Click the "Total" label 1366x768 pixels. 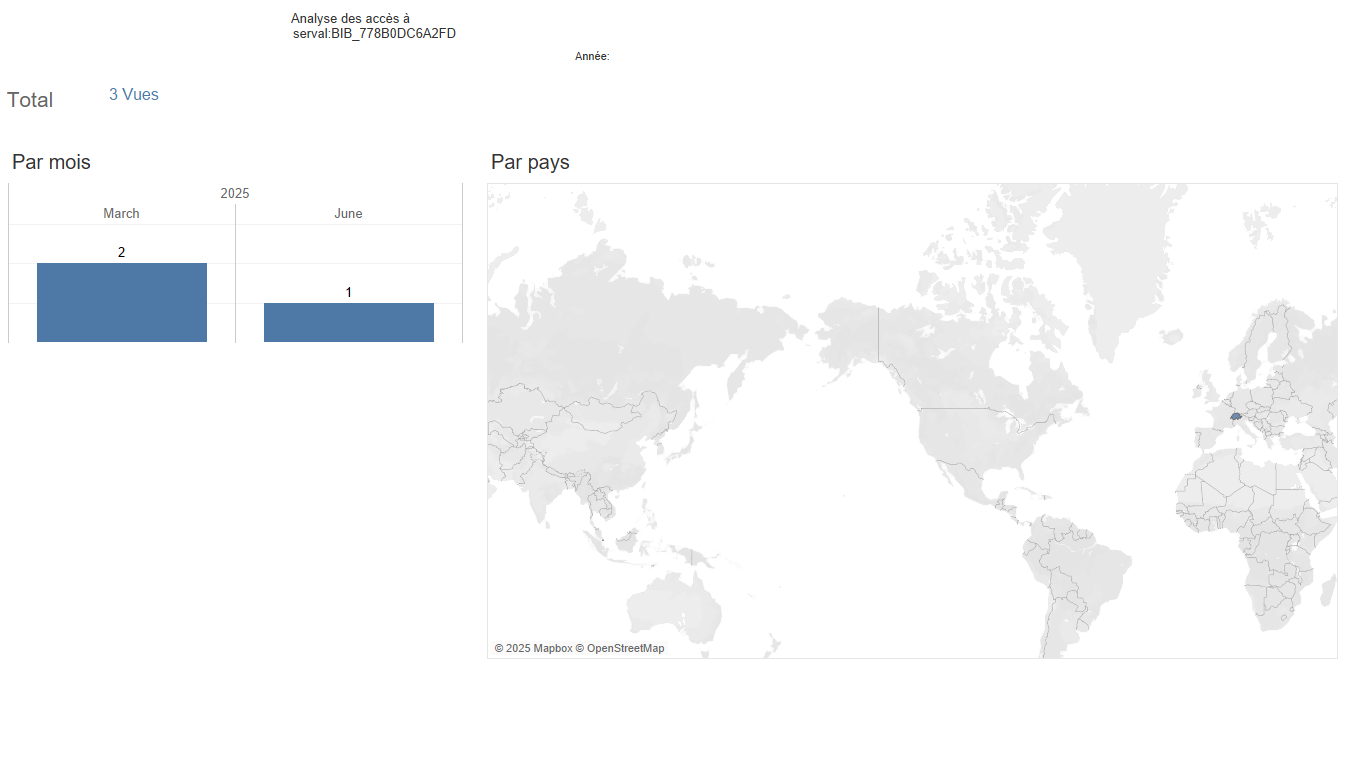[30, 100]
